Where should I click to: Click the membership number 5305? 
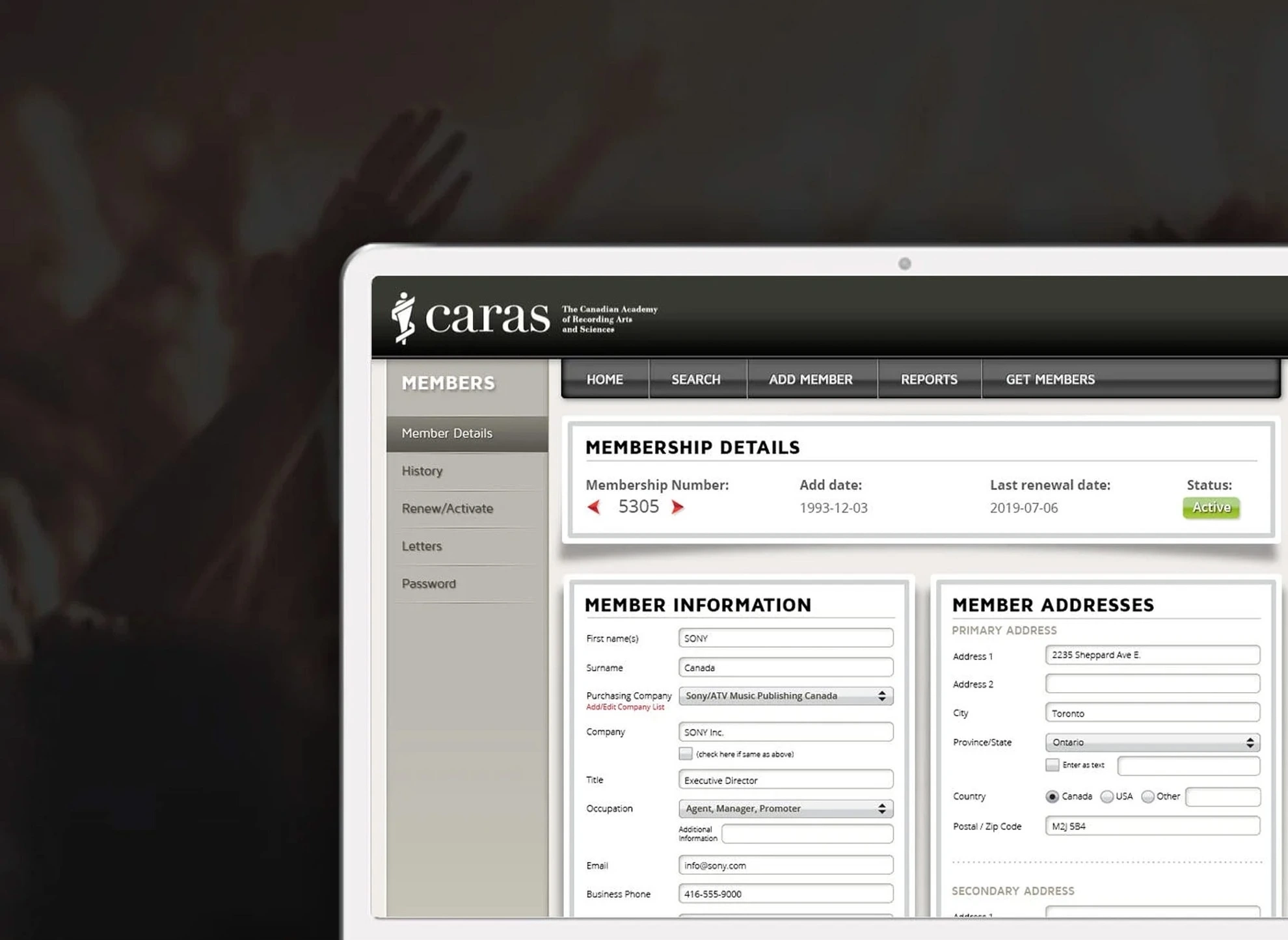coord(638,507)
